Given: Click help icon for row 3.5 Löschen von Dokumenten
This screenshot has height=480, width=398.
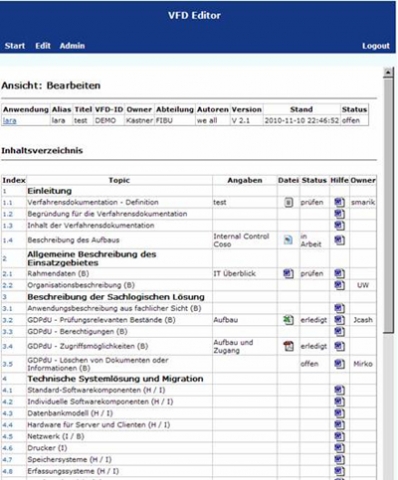Looking at the screenshot, I should click(x=339, y=364).
